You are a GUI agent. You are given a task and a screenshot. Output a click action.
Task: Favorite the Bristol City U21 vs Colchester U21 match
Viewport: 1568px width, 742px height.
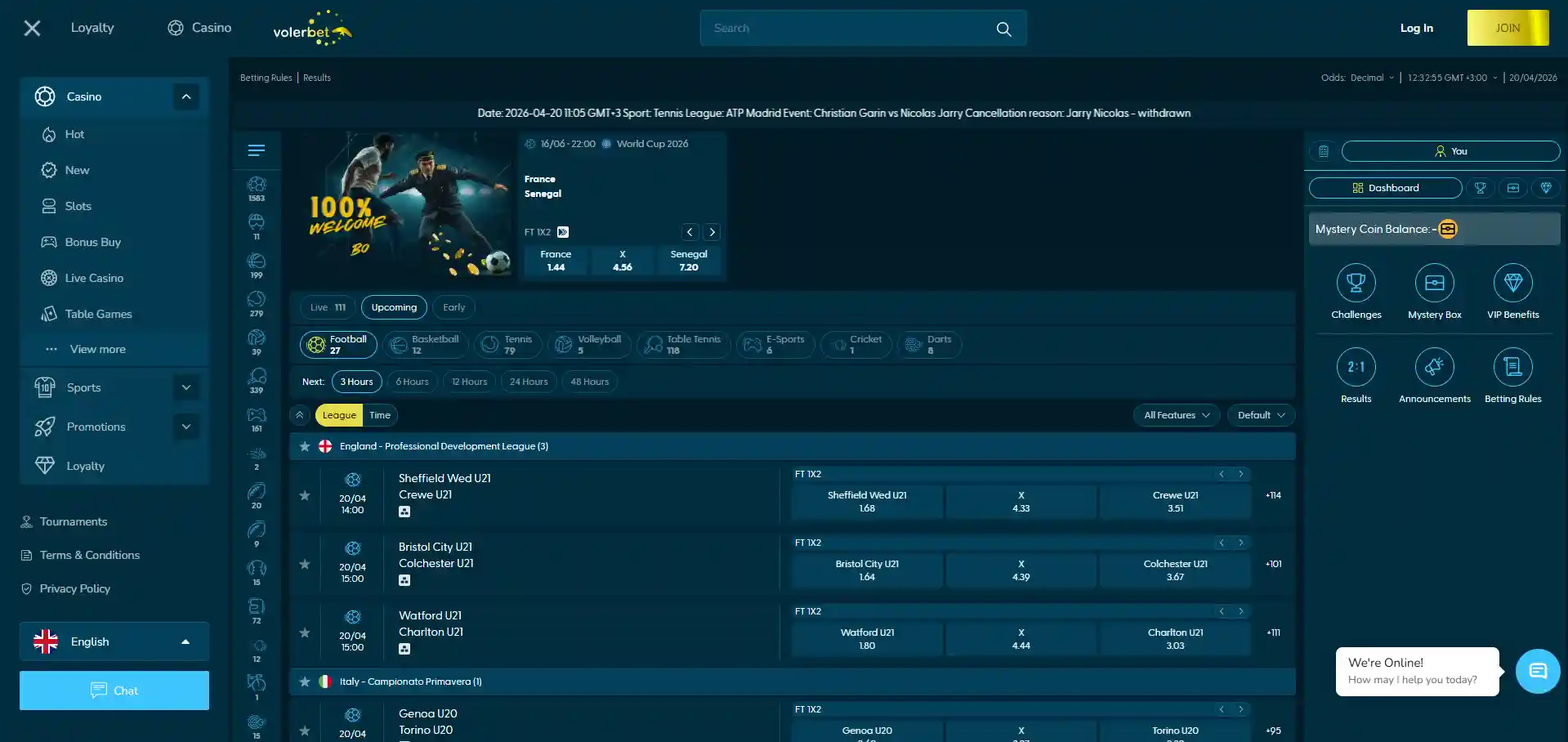[305, 564]
